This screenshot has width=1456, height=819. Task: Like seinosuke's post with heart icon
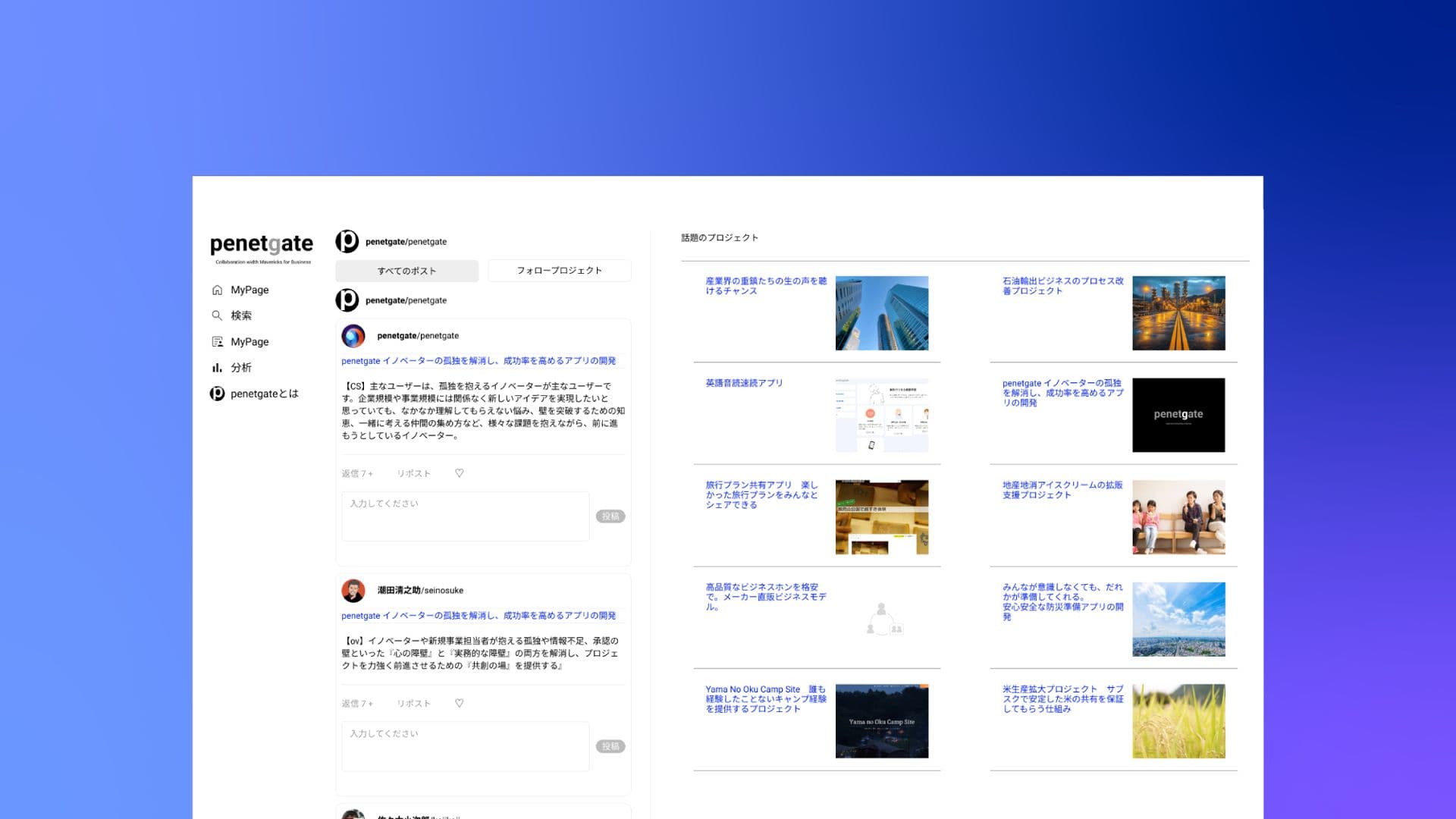point(459,704)
